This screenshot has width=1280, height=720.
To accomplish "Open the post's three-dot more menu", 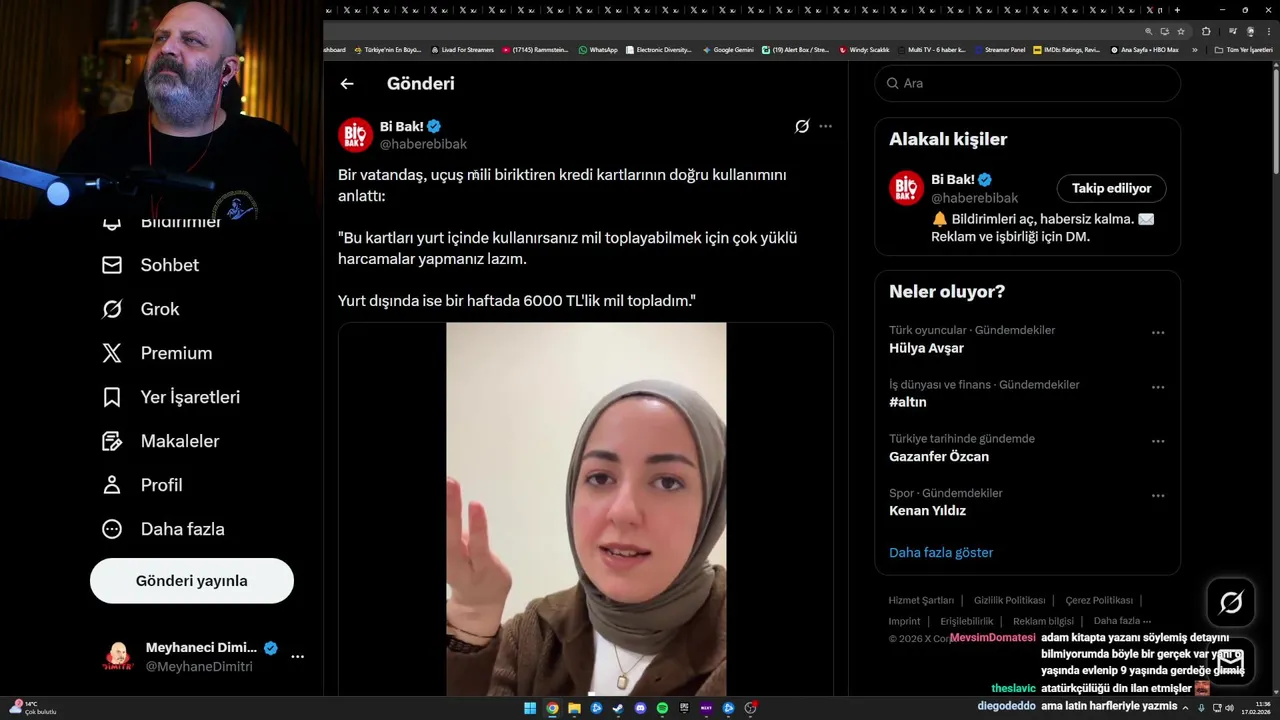I will [825, 126].
